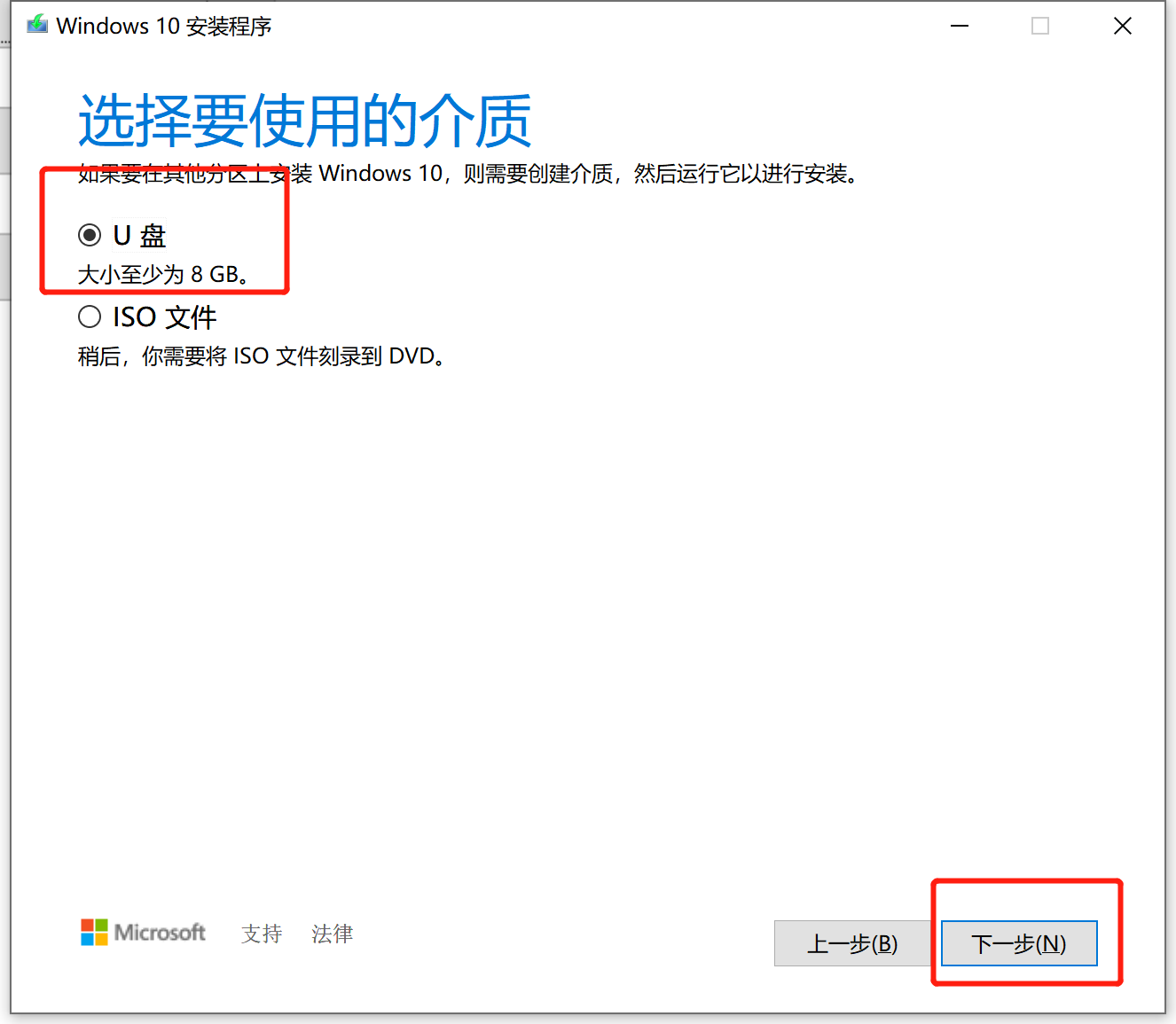Viewport: 1176px width, 1024px height.
Task: Click the Windows 10 setup icon in title bar
Action: (37, 25)
